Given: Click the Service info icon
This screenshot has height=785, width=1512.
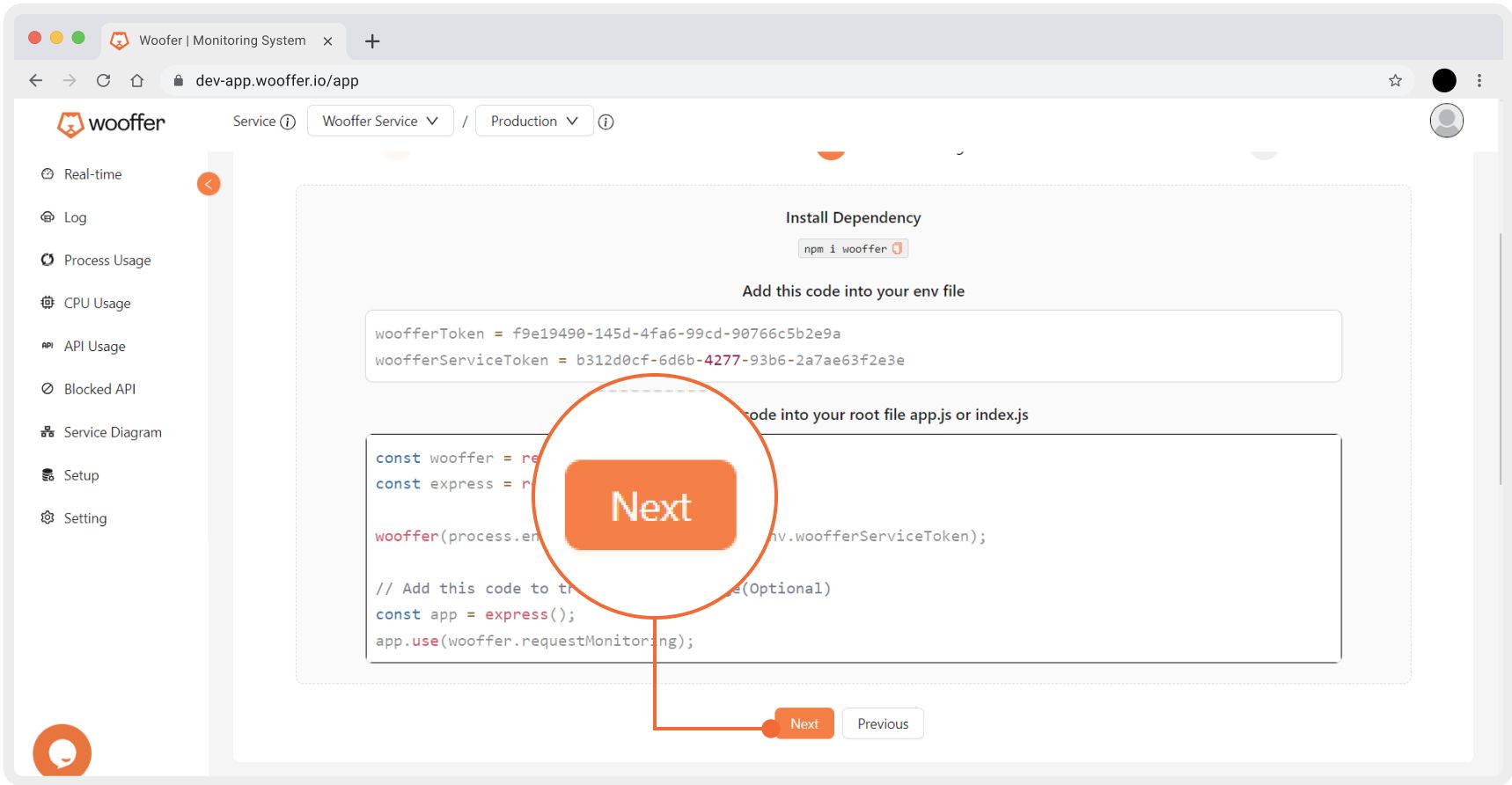Looking at the screenshot, I should click(x=288, y=121).
